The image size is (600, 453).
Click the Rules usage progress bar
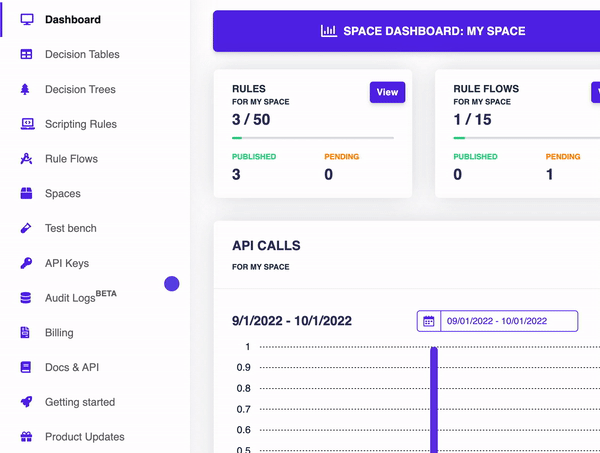[x=313, y=138]
